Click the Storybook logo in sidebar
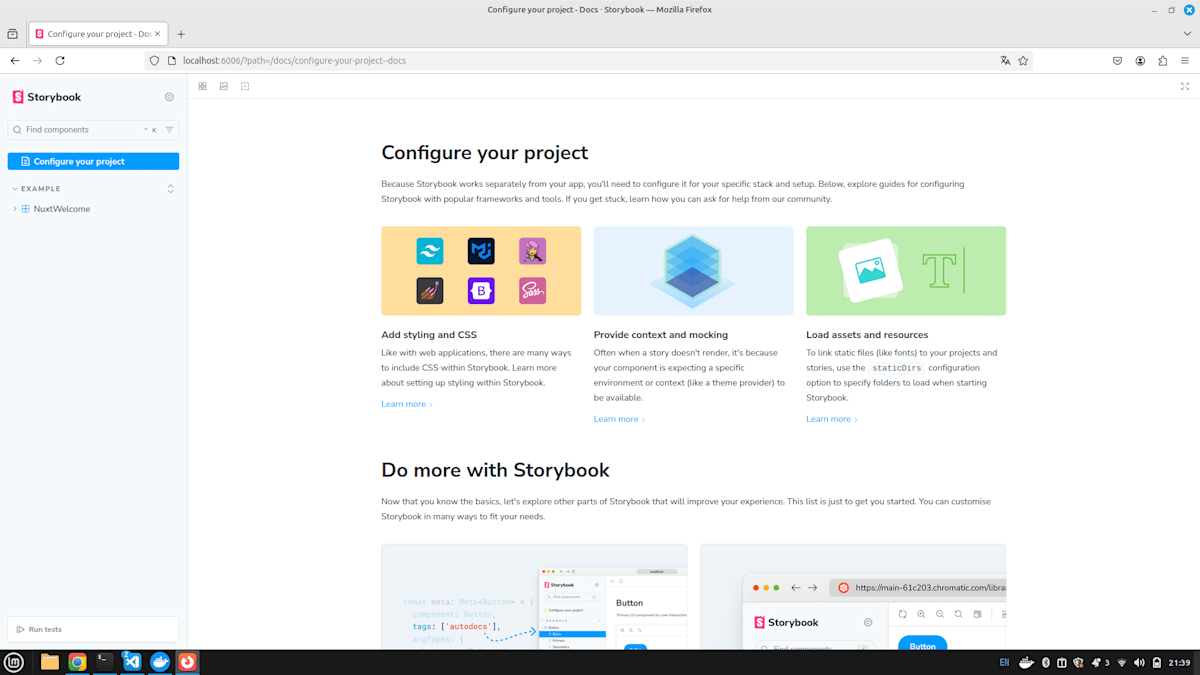This screenshot has height=675, width=1200. tap(47, 97)
